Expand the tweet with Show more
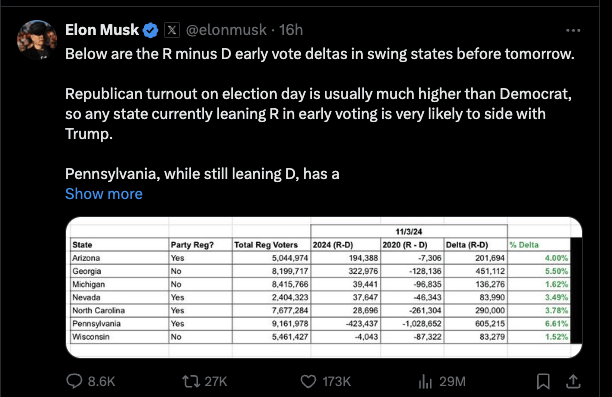This screenshot has height=397, width=612. coord(104,194)
